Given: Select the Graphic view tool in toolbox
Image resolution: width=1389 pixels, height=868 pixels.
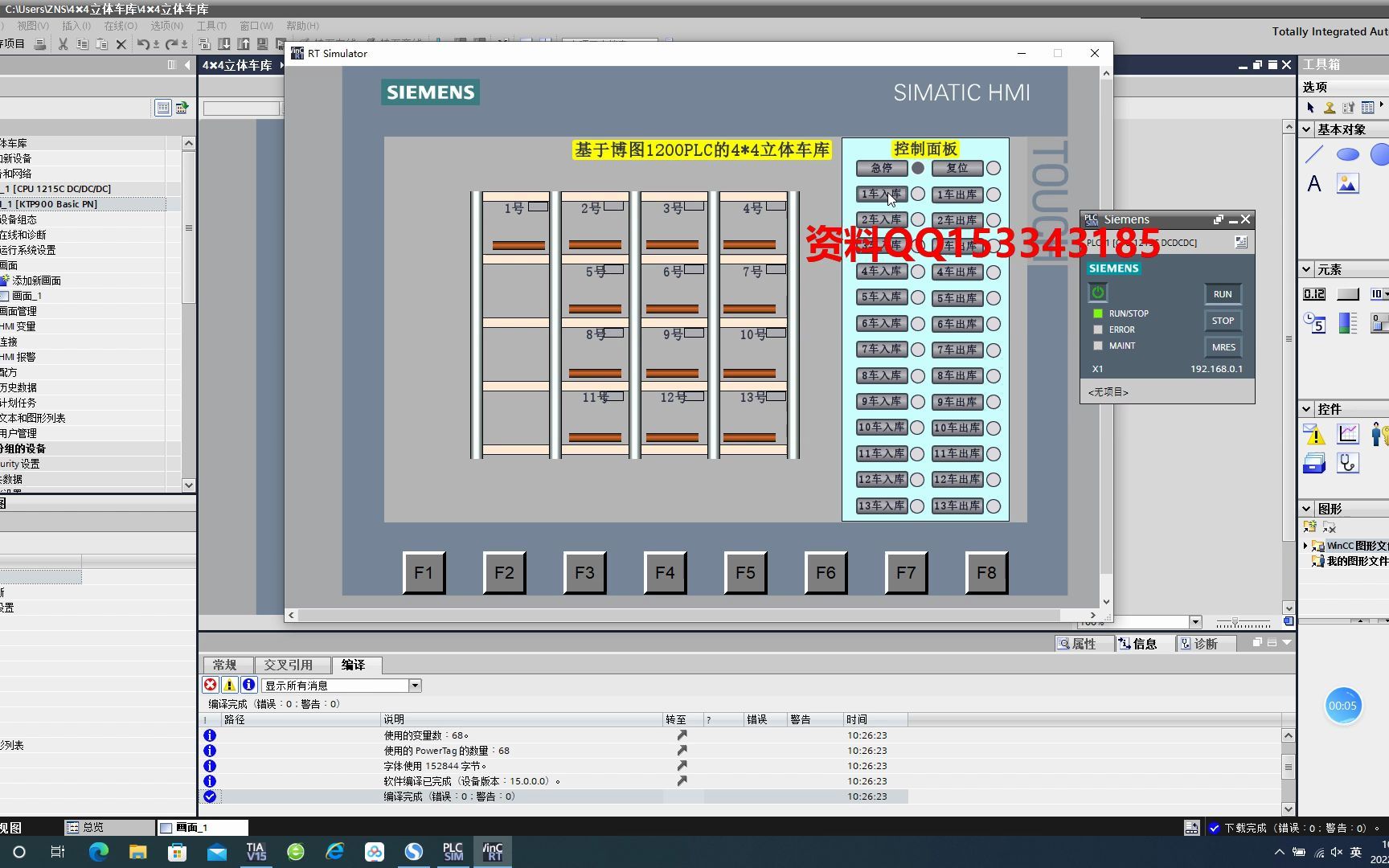Looking at the screenshot, I should pos(1348,184).
